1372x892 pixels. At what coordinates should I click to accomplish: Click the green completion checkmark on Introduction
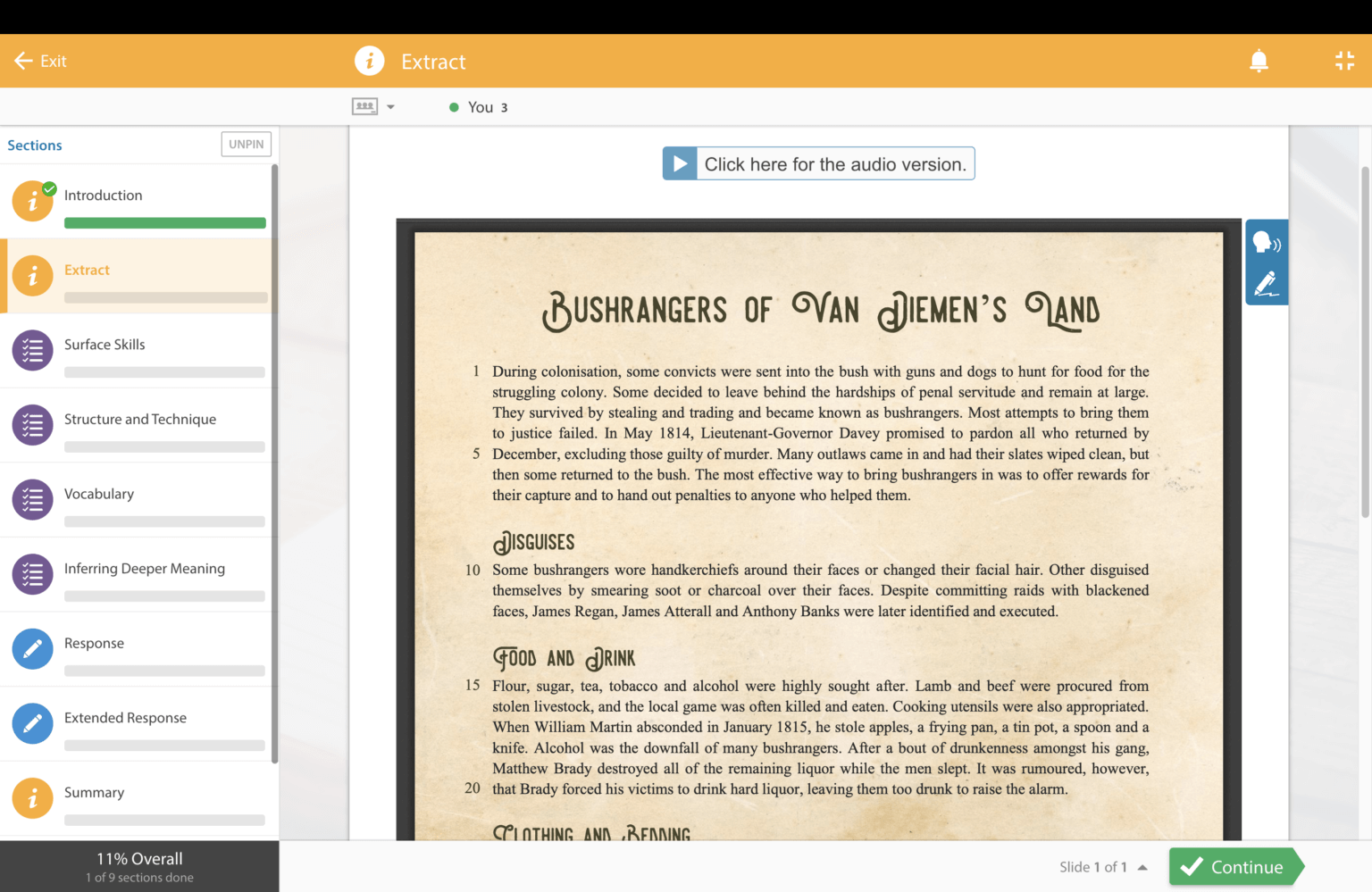pos(50,188)
